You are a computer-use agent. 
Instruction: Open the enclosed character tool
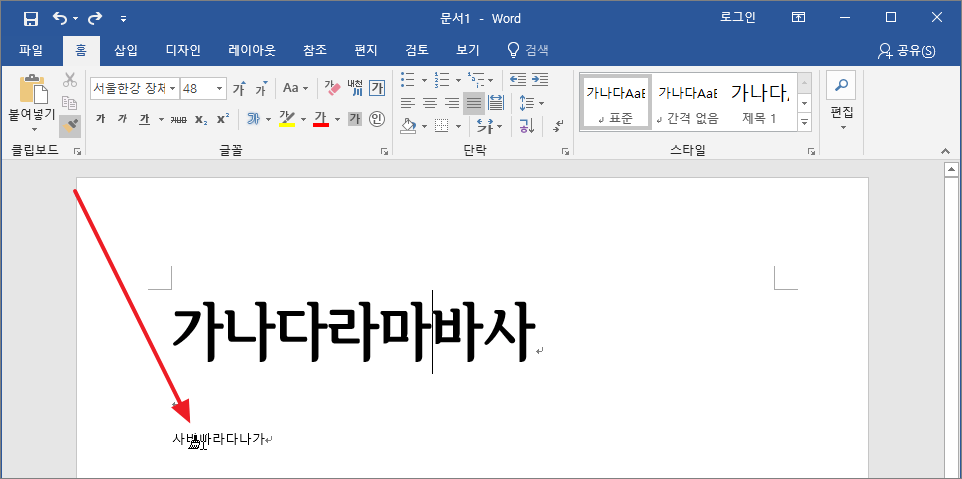click(x=377, y=119)
